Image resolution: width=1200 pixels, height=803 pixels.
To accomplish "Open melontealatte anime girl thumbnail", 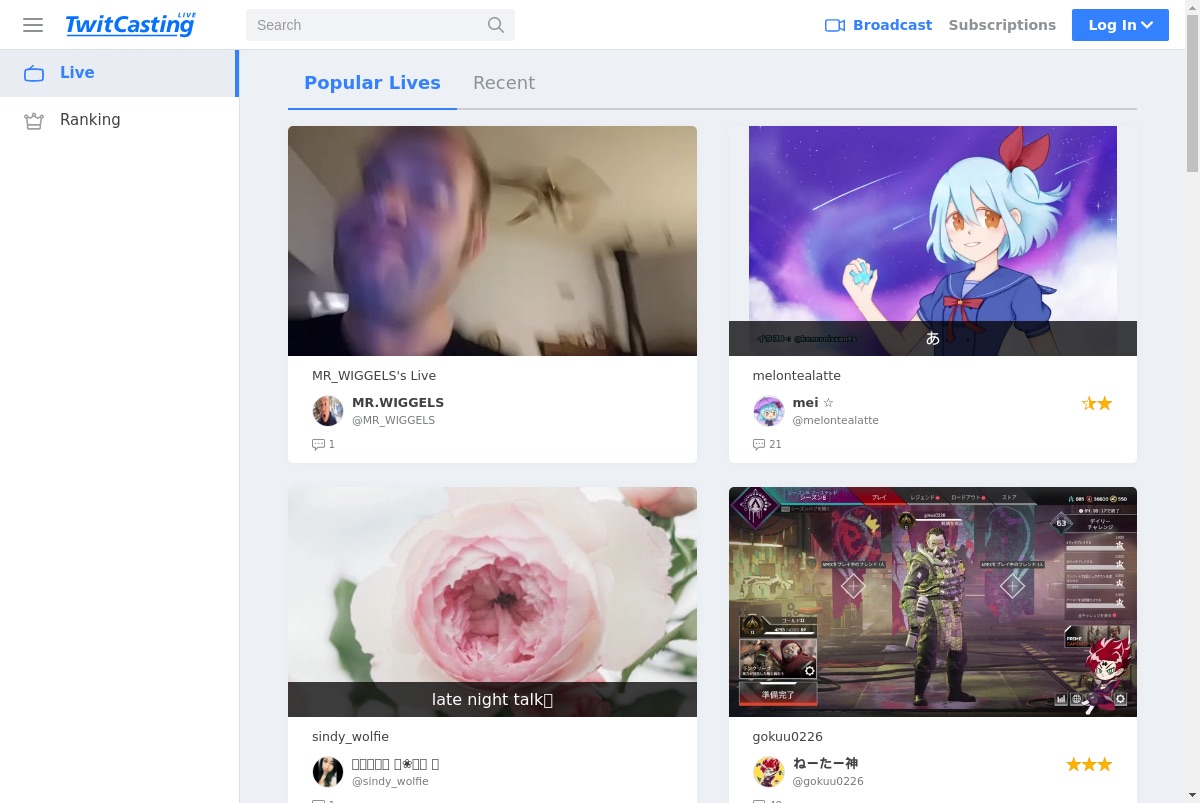I will coord(933,241).
